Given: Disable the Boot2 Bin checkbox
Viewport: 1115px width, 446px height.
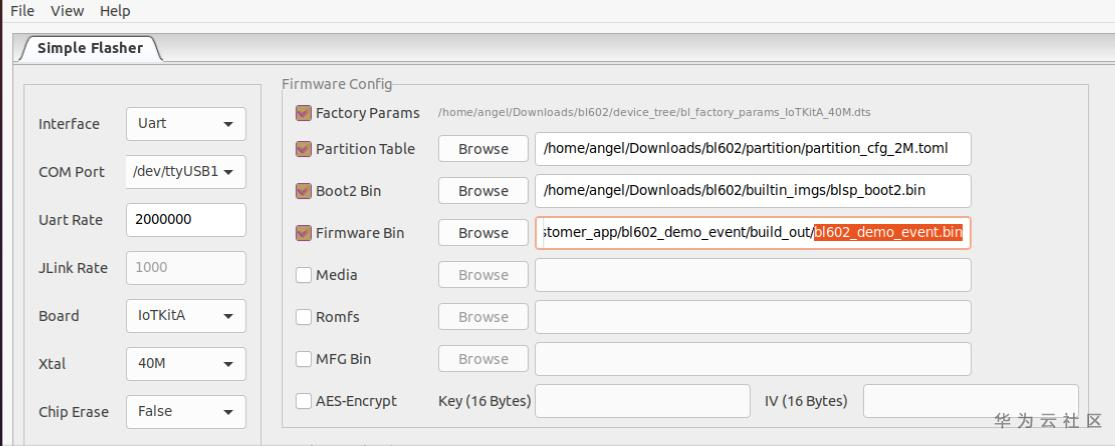Looking at the screenshot, I should (304, 191).
